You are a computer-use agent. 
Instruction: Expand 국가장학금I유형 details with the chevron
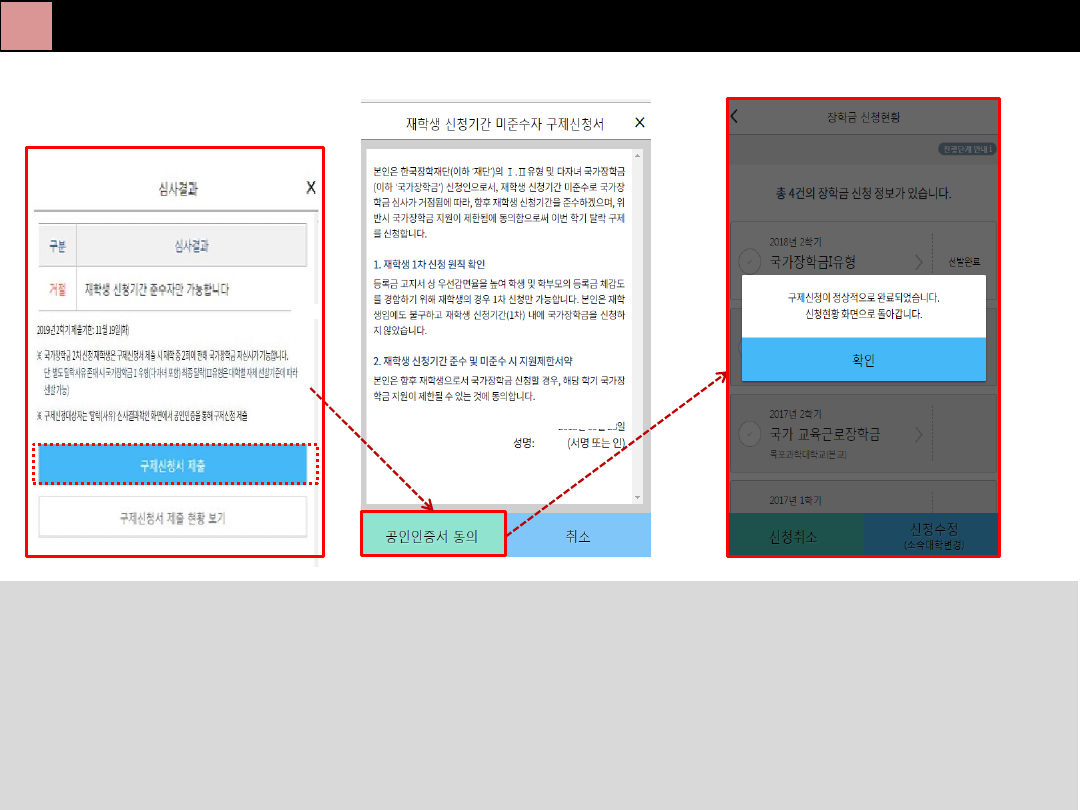917,262
